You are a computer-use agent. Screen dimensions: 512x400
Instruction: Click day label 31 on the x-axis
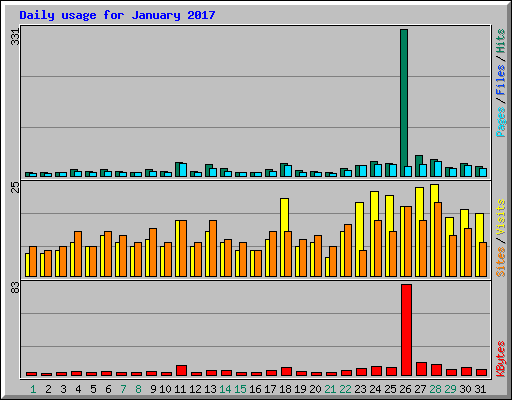[480, 389]
